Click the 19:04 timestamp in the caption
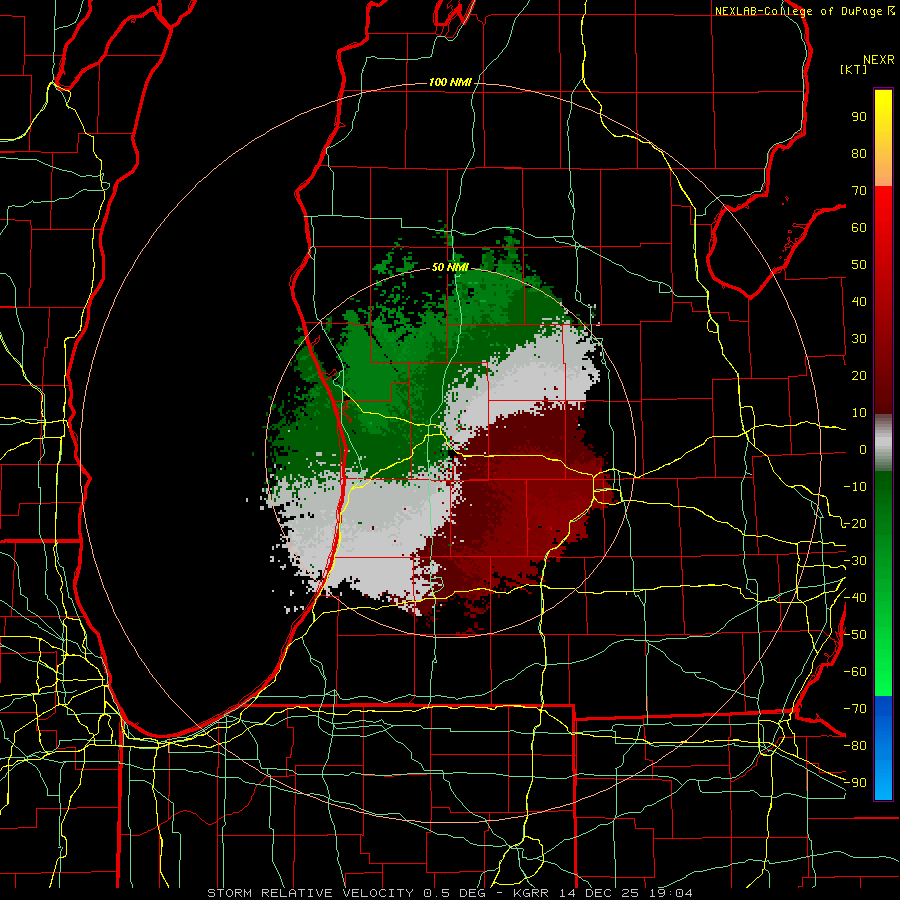The width and height of the screenshot is (900, 900). tap(671, 893)
